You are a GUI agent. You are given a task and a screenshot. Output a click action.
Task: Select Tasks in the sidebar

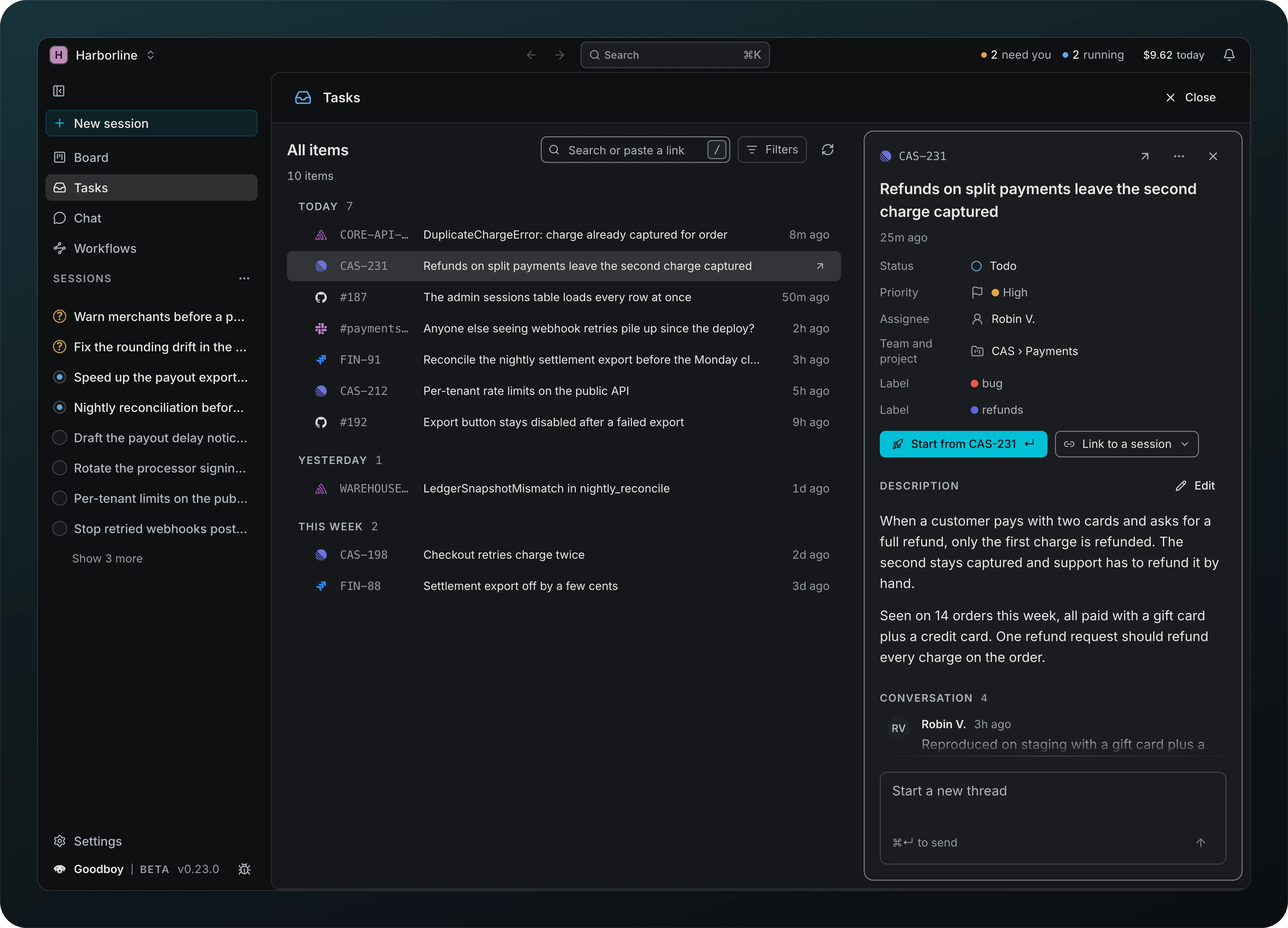tap(151, 187)
